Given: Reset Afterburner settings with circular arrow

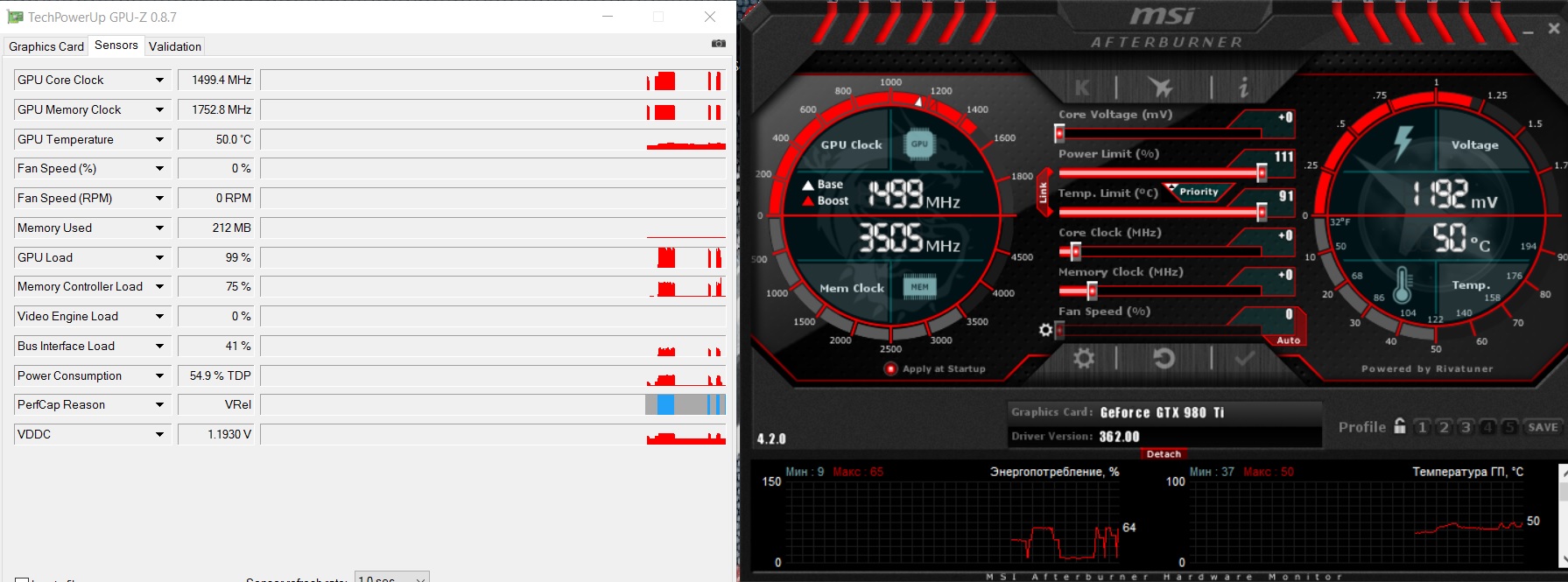Looking at the screenshot, I should pyautogui.click(x=1164, y=358).
